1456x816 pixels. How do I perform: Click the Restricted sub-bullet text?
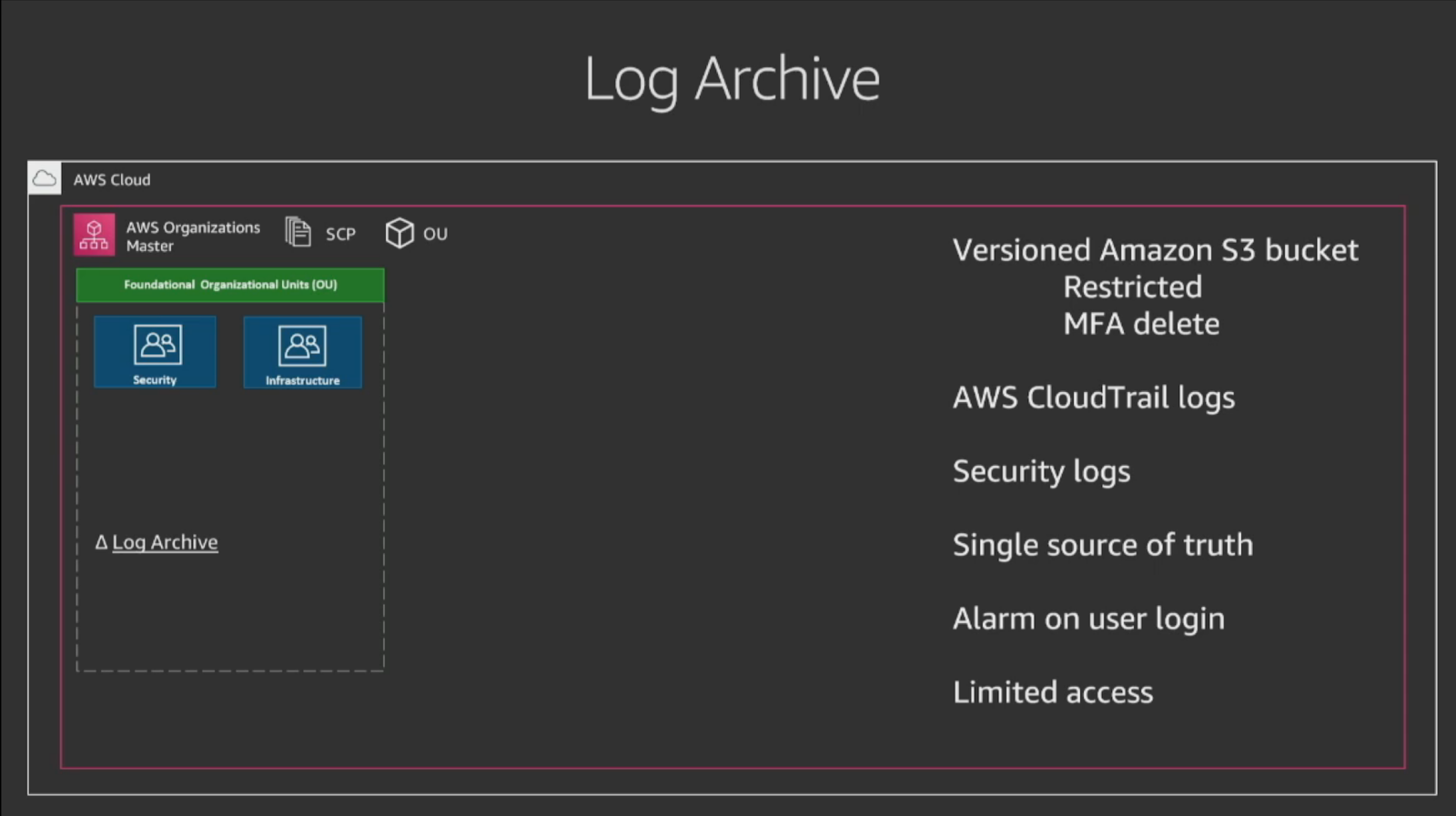coord(1133,287)
